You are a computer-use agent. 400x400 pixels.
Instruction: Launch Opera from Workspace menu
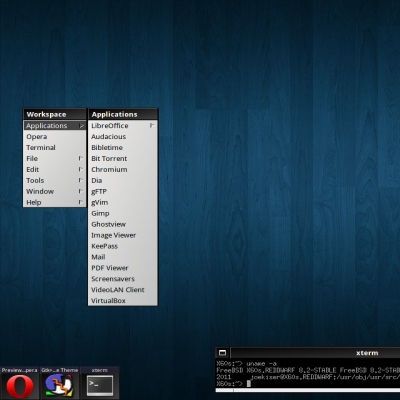(55, 137)
